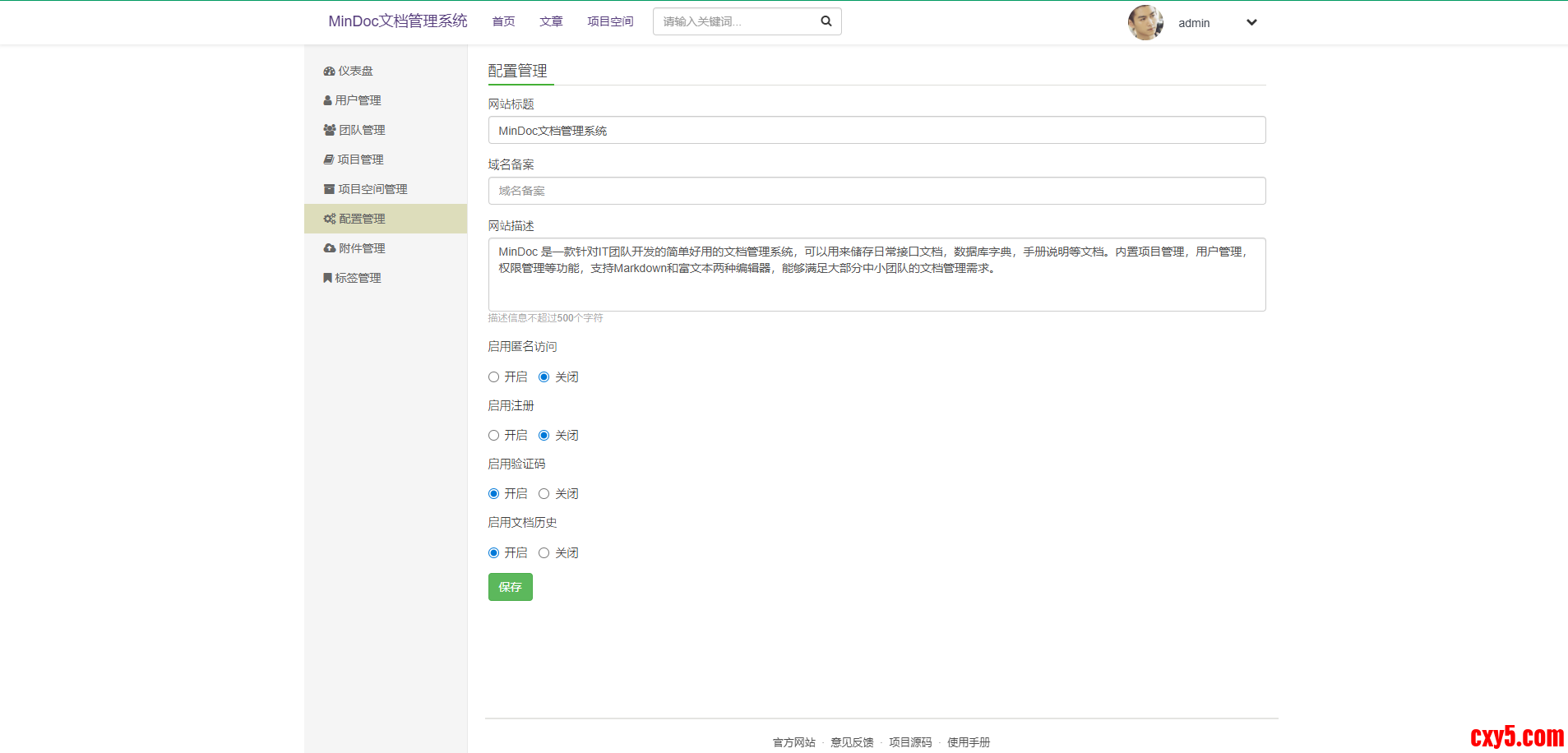Viewport: 1568px width, 753px height.
Task: Click the cloud upload icon beside 附件管理
Action: click(329, 248)
